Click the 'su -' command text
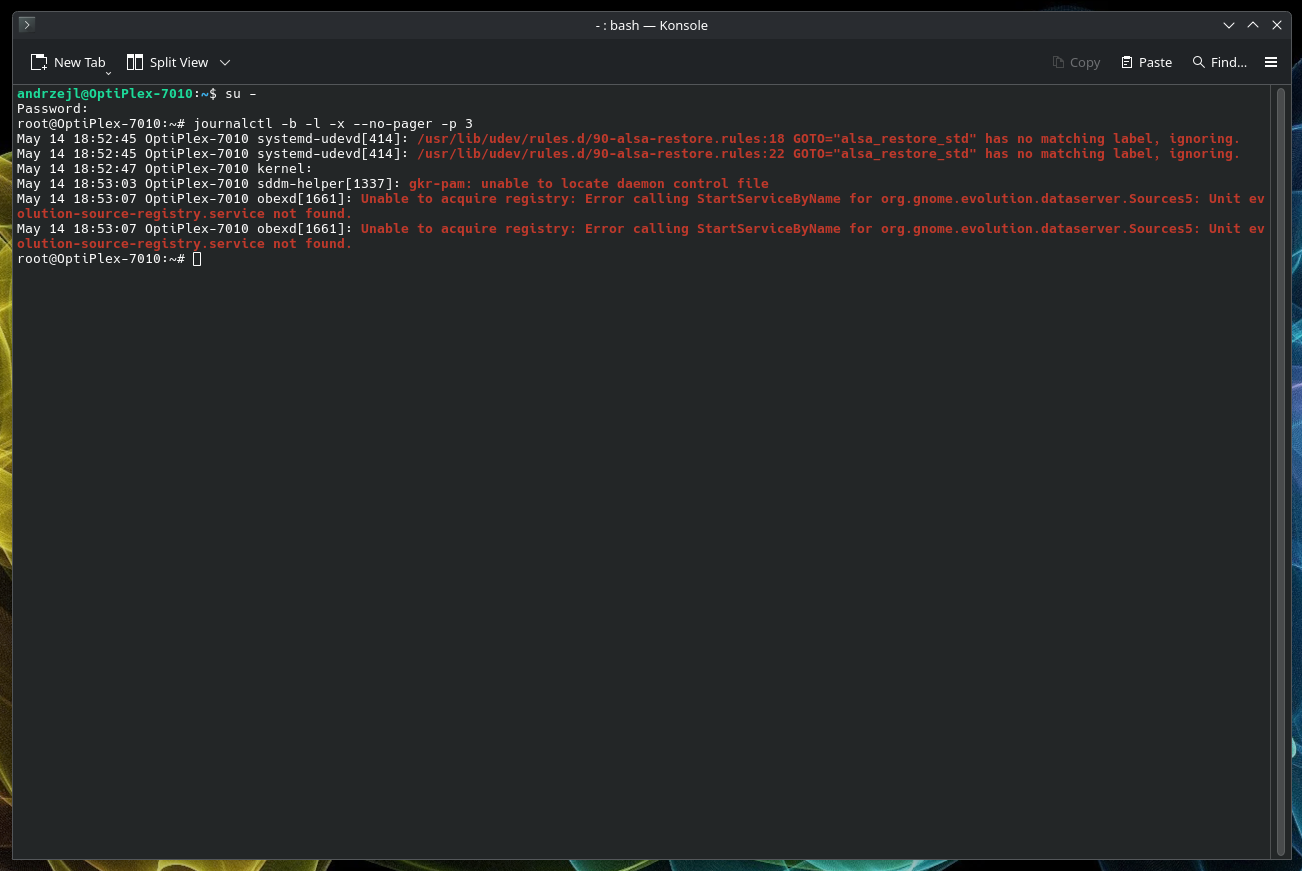The width and height of the screenshot is (1302, 871). pyautogui.click(x=241, y=94)
